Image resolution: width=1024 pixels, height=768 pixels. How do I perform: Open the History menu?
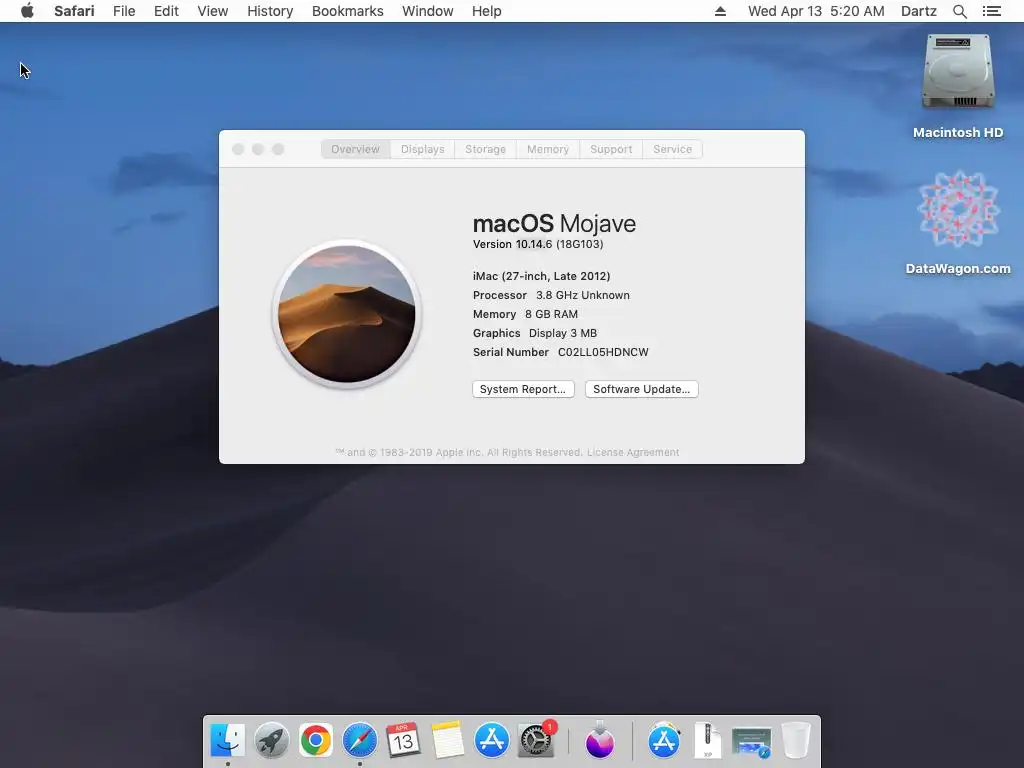click(270, 11)
